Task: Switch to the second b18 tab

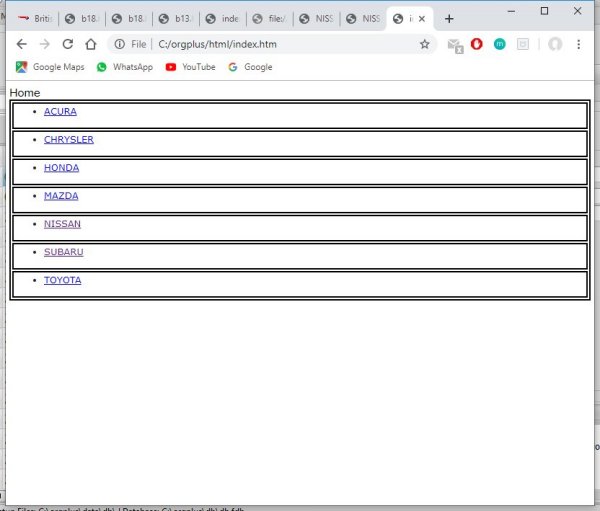Action: [129, 19]
